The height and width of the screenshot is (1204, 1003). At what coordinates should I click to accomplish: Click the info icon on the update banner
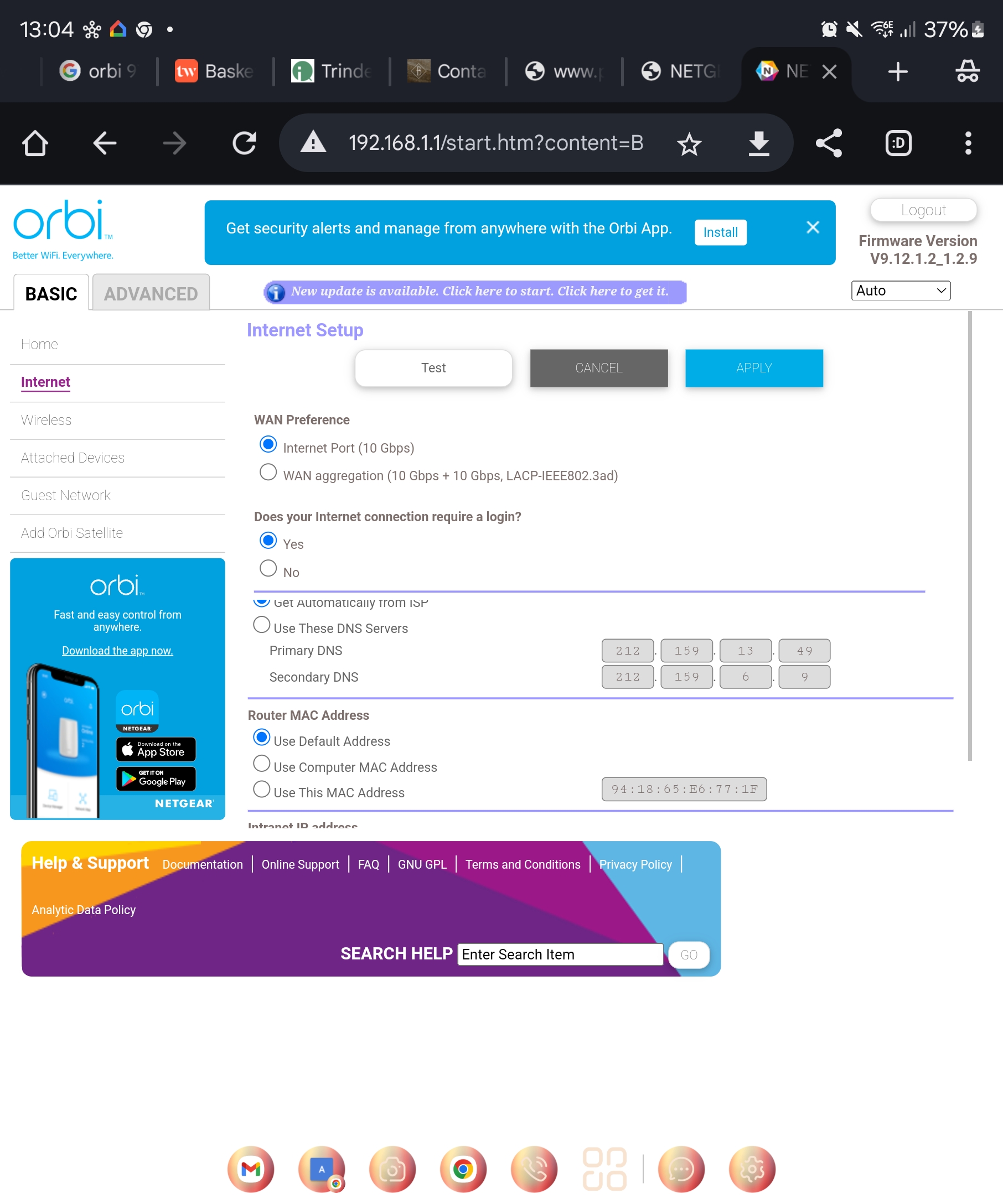(x=276, y=292)
